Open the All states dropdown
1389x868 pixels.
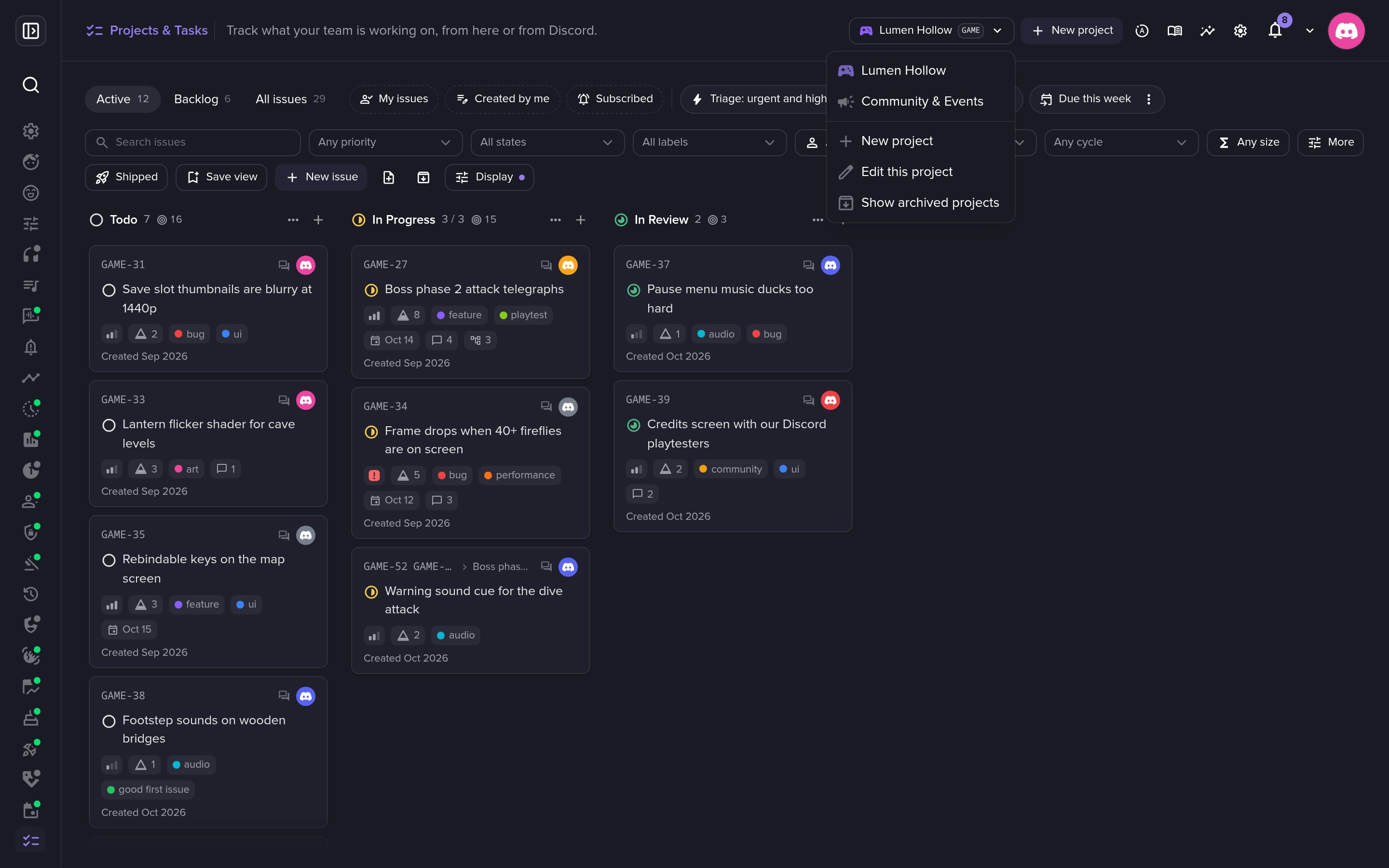pyautogui.click(x=547, y=142)
